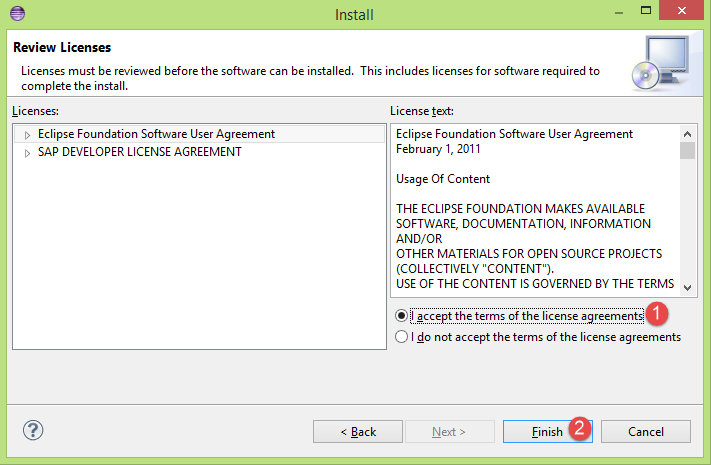Click the license text scroll down arrow

pos(687,287)
